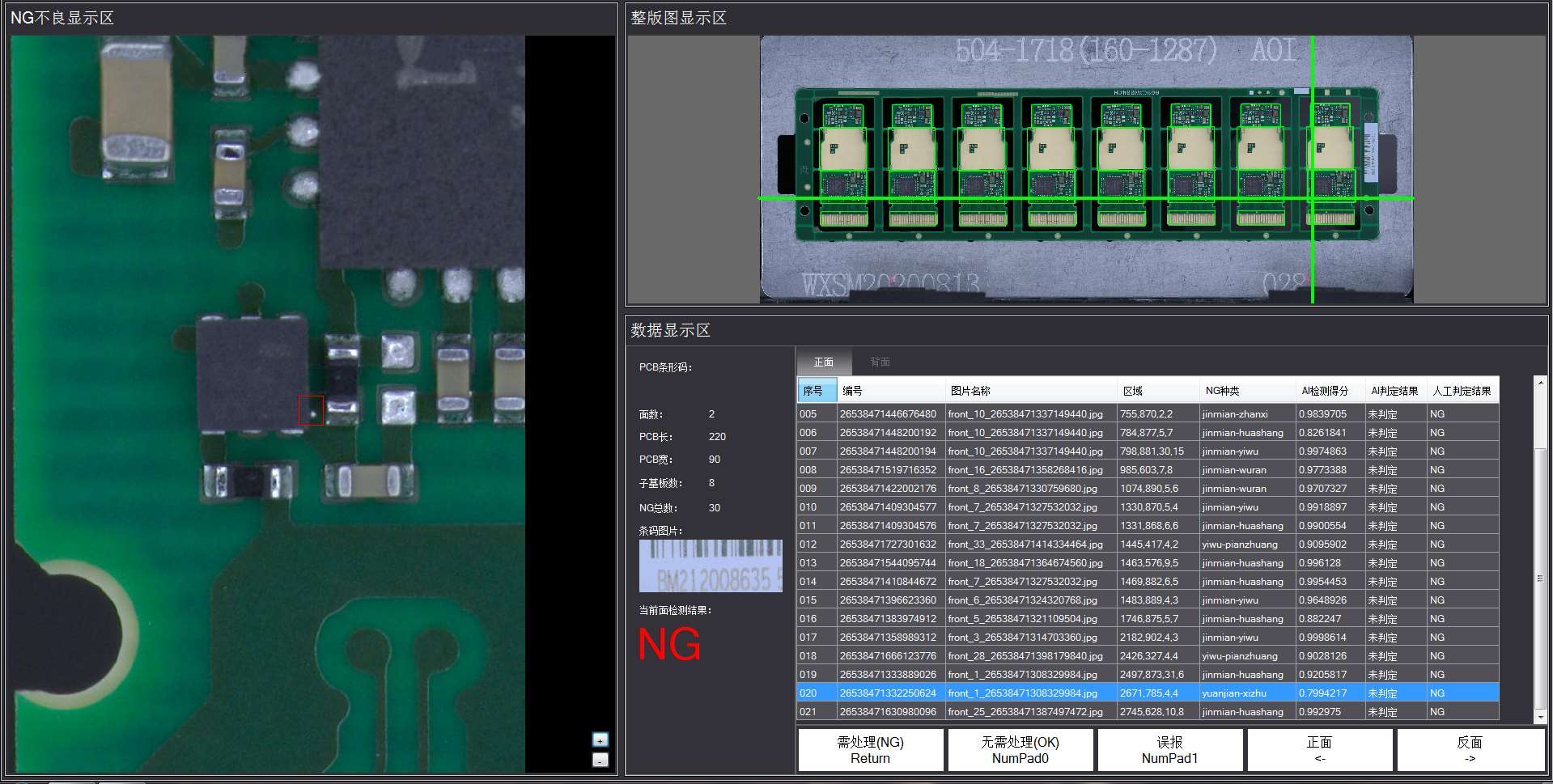Click the 正面 <- navigation button

click(1319, 750)
